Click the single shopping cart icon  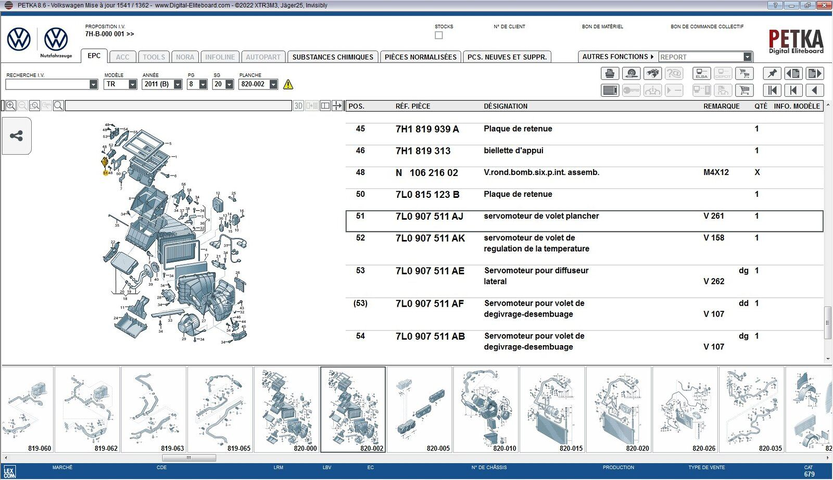click(x=744, y=90)
